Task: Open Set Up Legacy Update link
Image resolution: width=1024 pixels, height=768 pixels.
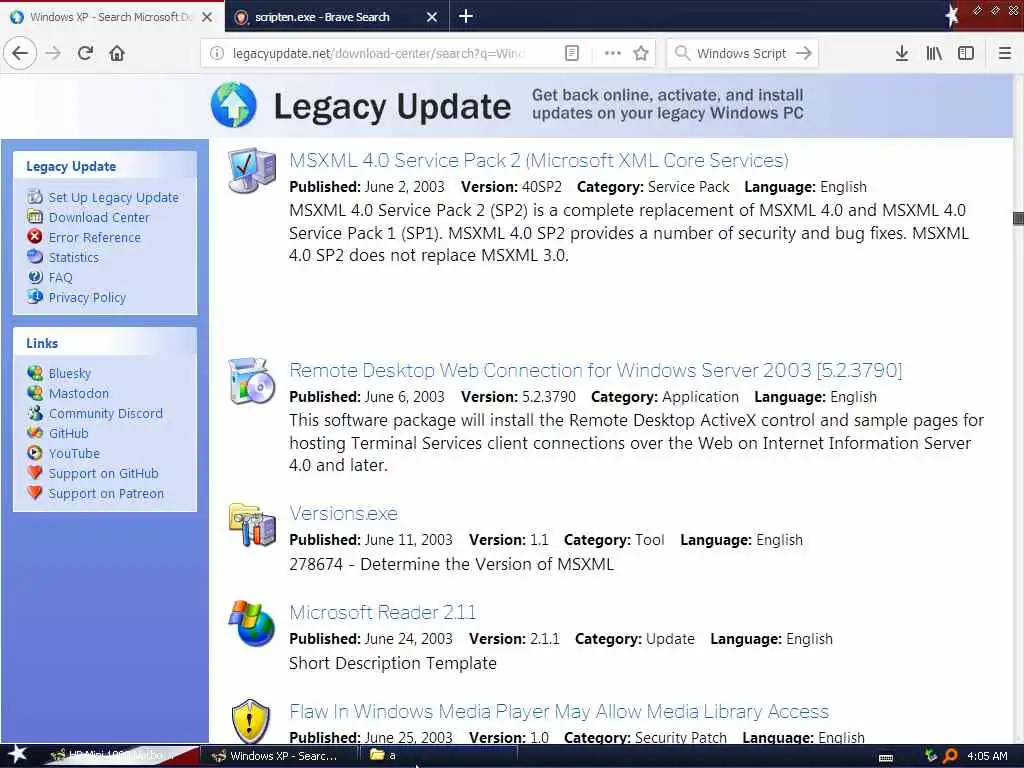Action: (x=113, y=197)
